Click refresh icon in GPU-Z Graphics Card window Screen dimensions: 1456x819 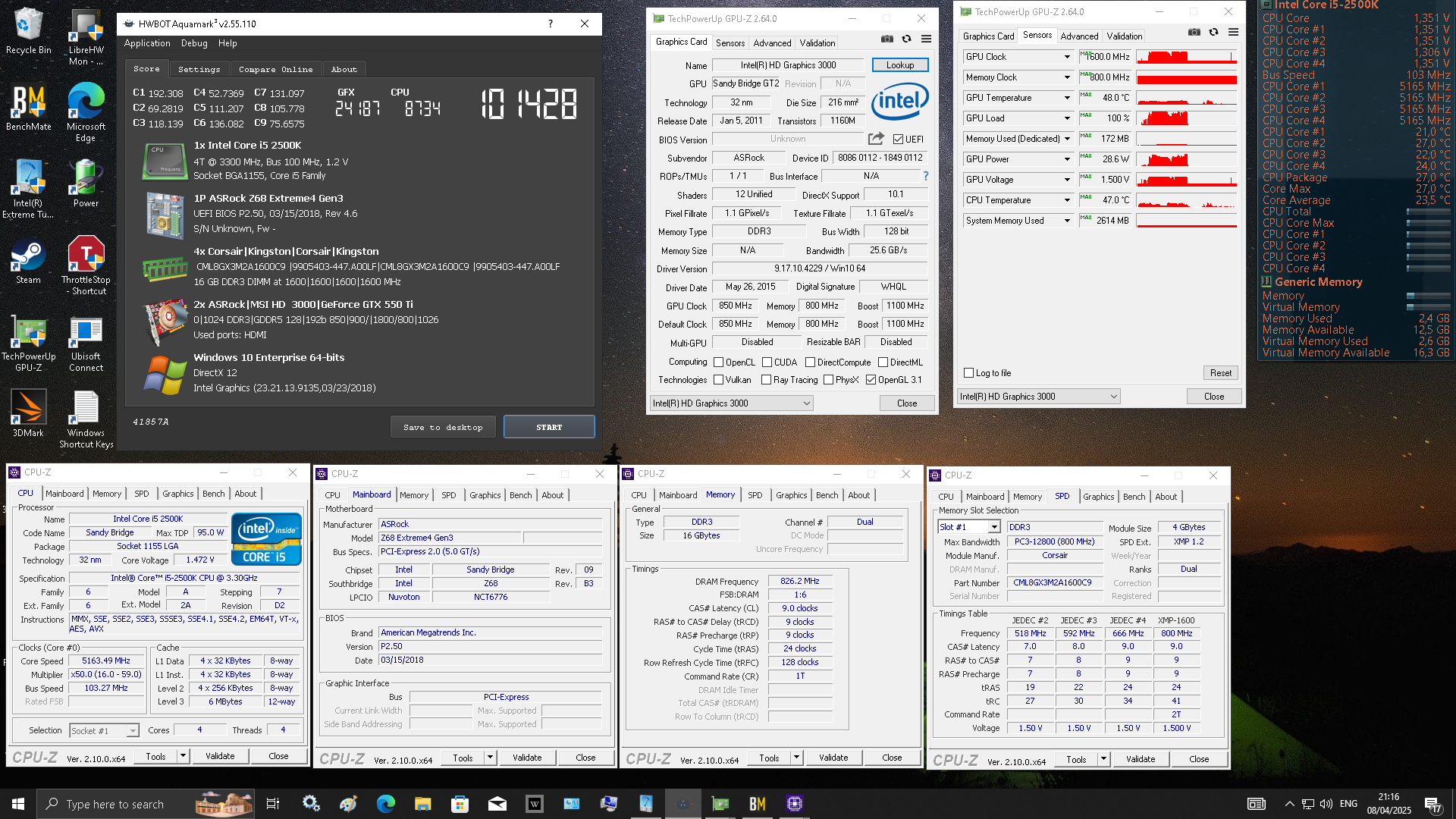click(907, 39)
